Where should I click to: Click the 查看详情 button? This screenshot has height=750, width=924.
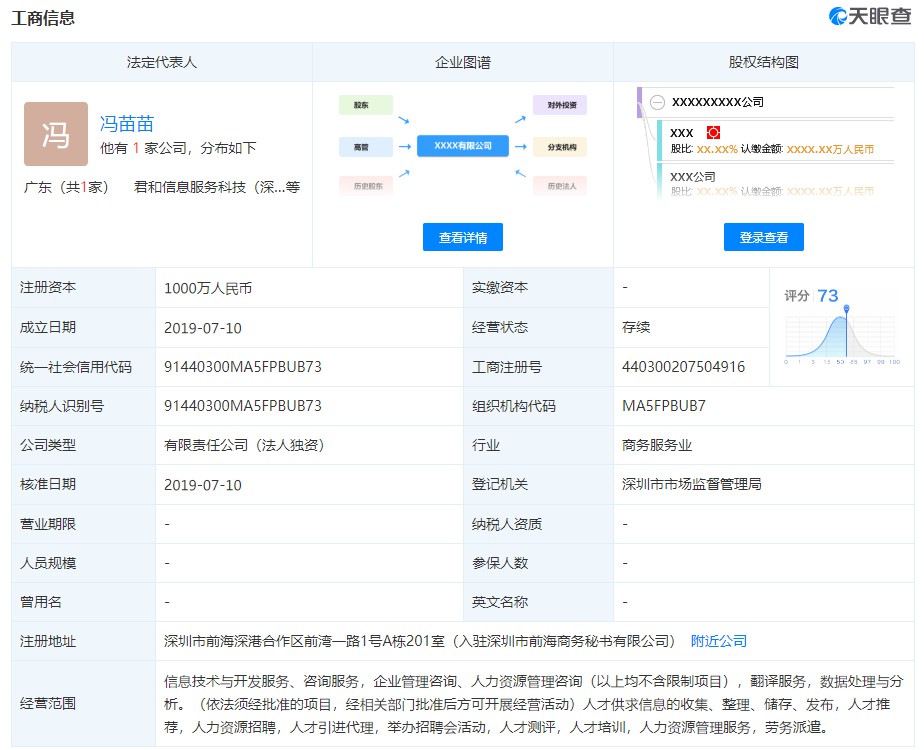[463, 237]
